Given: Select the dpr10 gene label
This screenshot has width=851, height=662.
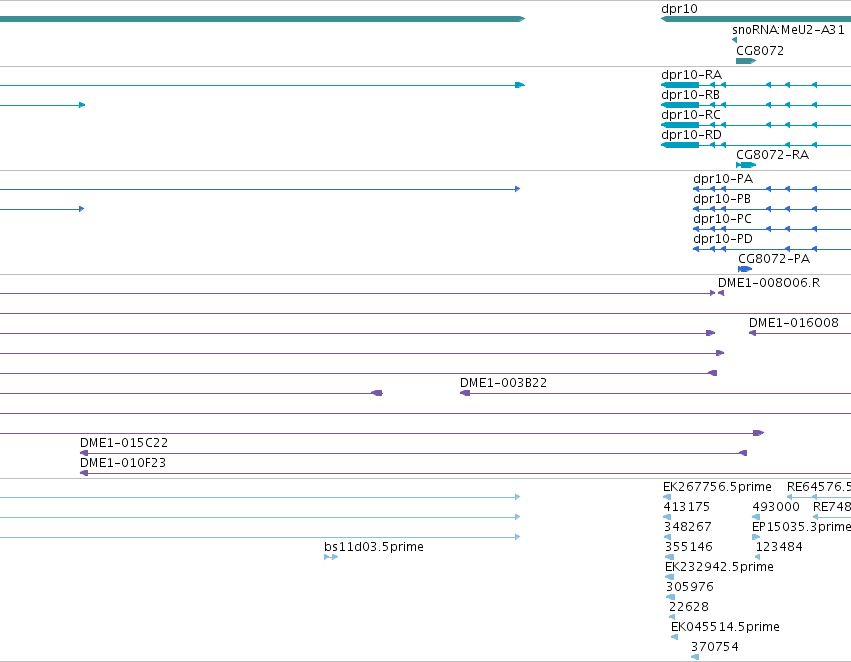Looking at the screenshot, I should (x=679, y=9).
